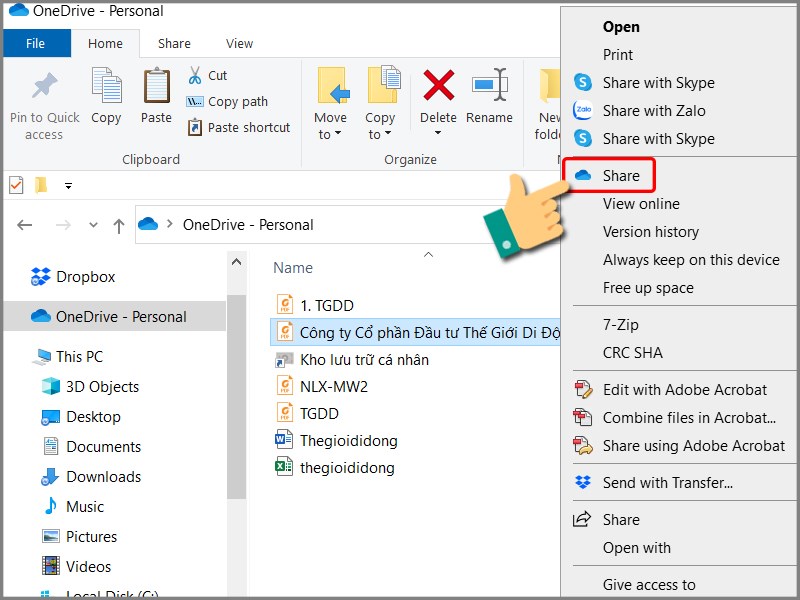Select Version history menu entry
The width and height of the screenshot is (800, 600).
pos(651,232)
